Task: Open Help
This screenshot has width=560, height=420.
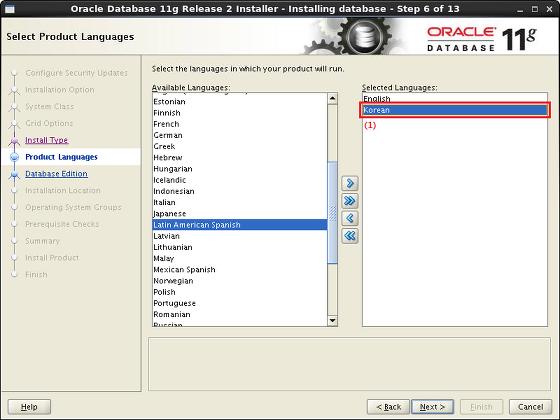Action: click(x=29, y=407)
